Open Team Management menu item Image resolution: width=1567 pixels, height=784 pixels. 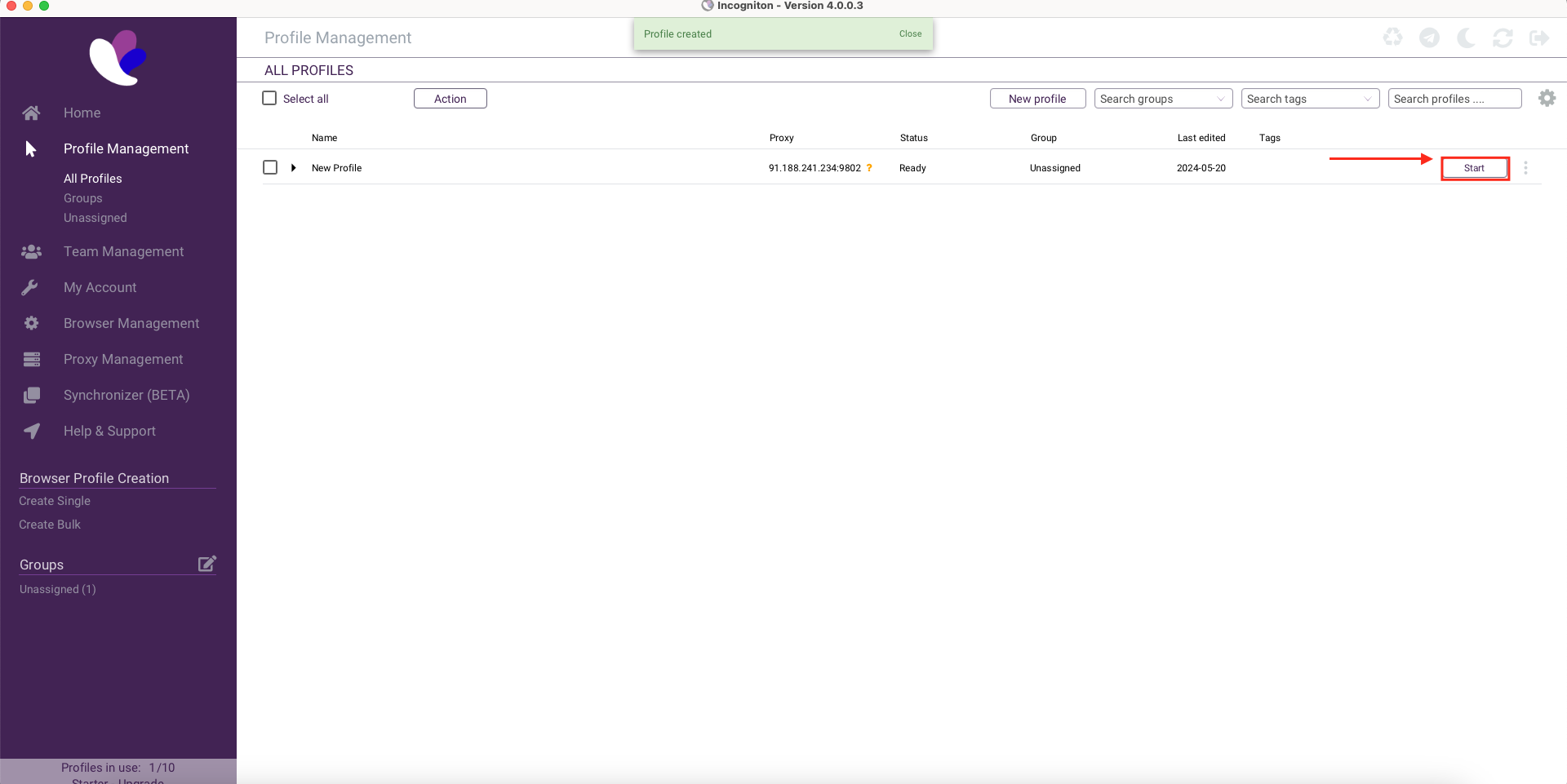coord(124,251)
